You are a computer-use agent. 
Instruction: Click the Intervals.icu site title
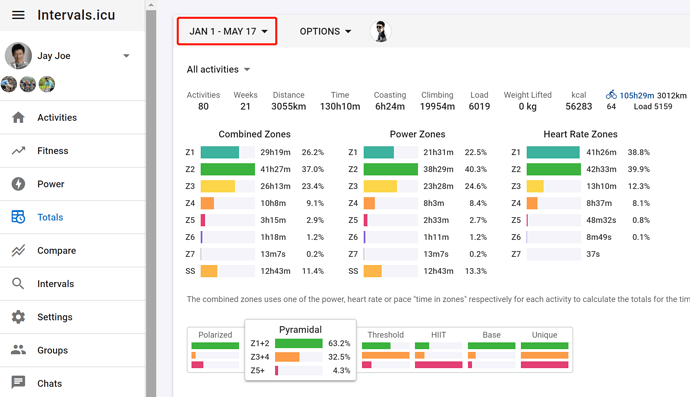76,15
